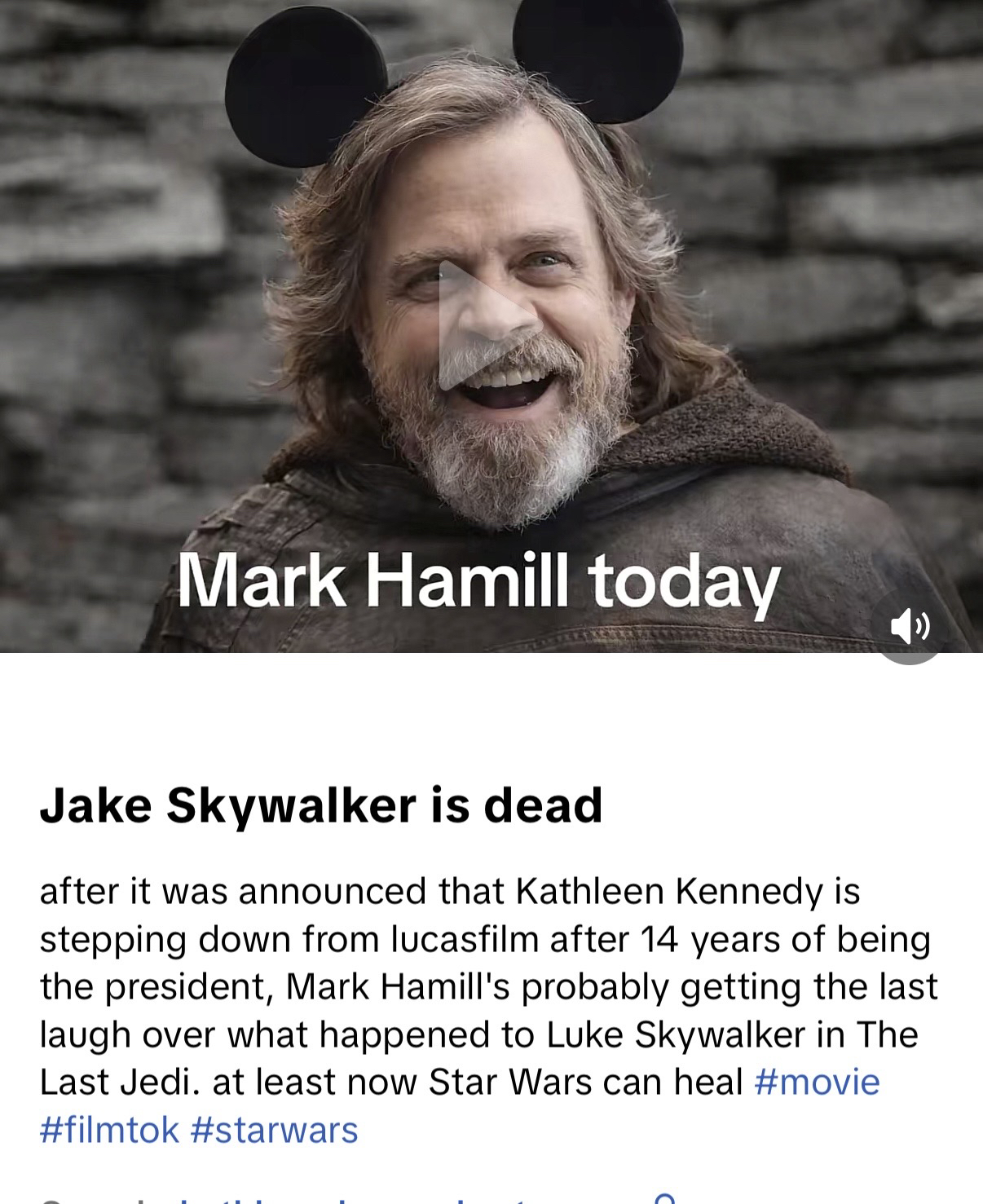This screenshot has height=1204, width=983.
Task: Open the #movie hashtag
Action: (x=818, y=1083)
